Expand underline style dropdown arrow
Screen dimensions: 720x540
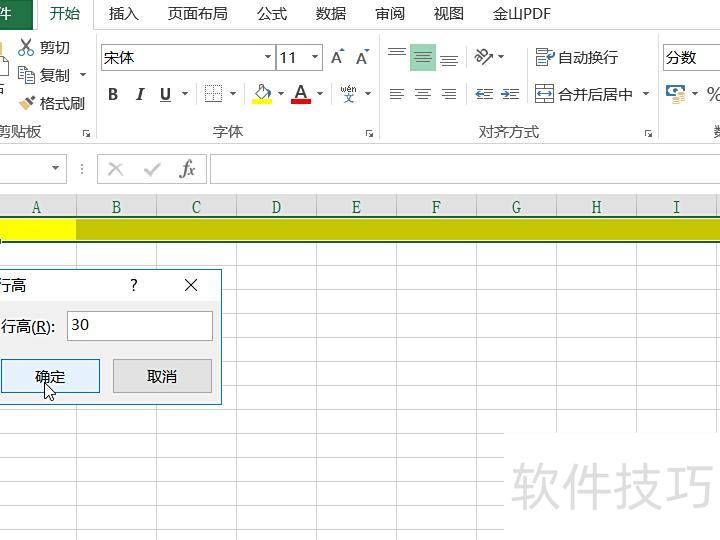[185, 94]
